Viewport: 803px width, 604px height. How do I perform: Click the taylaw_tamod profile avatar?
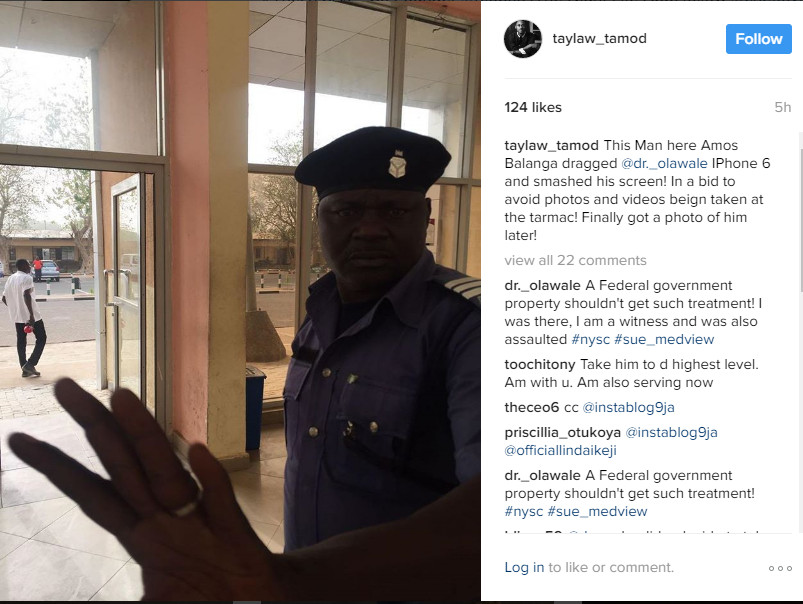[522, 39]
